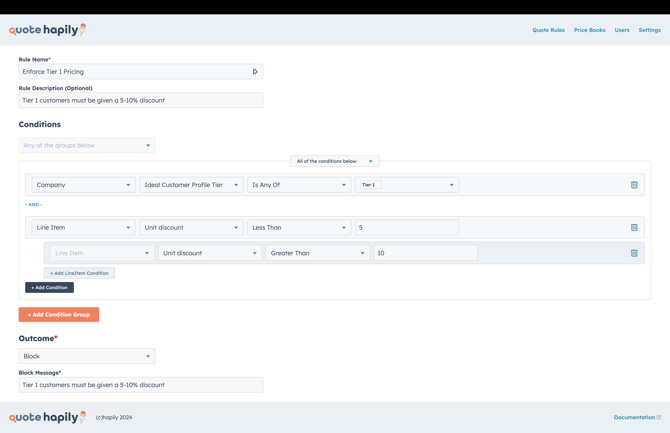Open the Greater Than operator dropdown
This screenshot has height=433, width=670.
click(317, 253)
